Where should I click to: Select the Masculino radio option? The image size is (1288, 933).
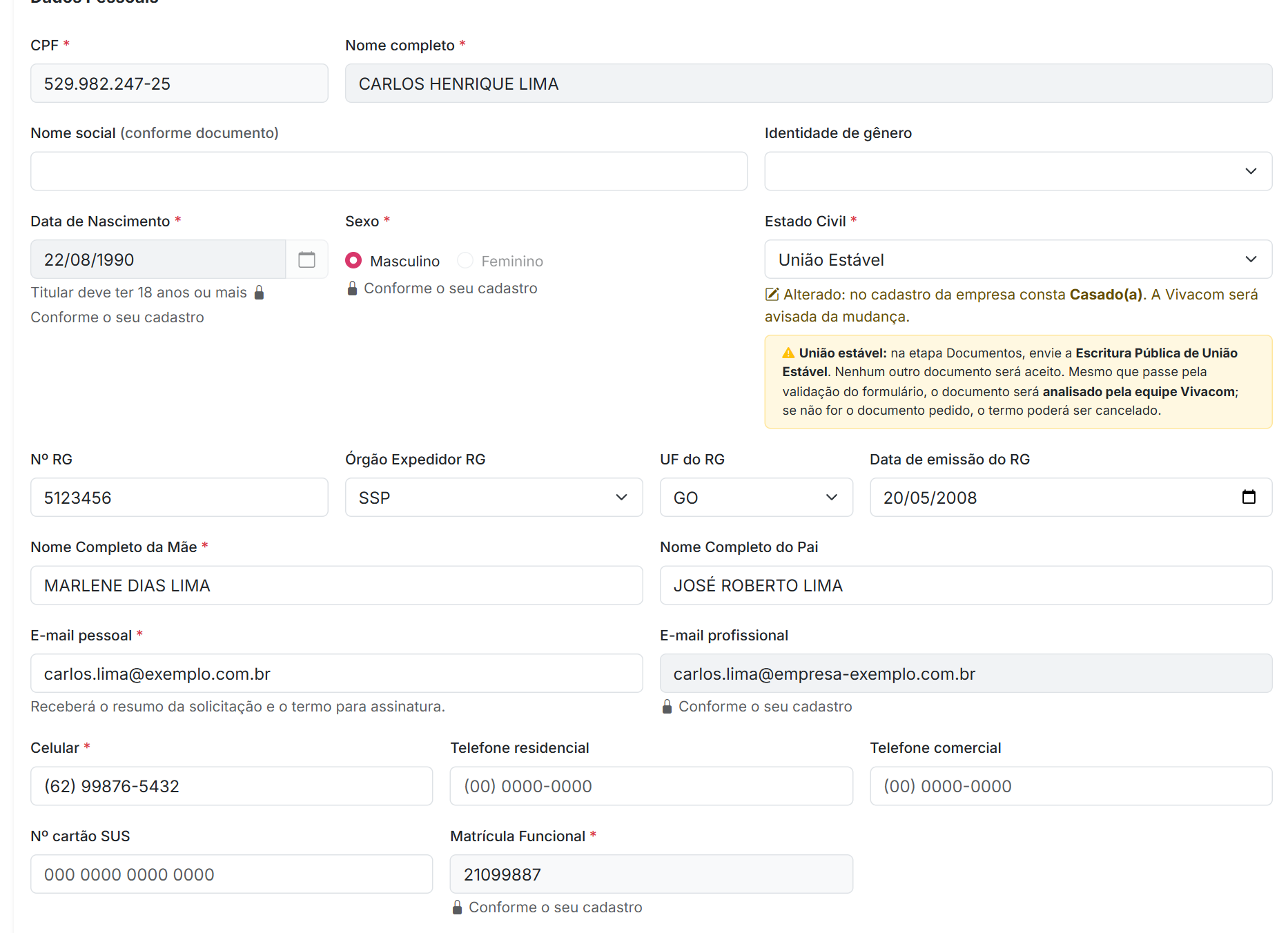pos(353,260)
